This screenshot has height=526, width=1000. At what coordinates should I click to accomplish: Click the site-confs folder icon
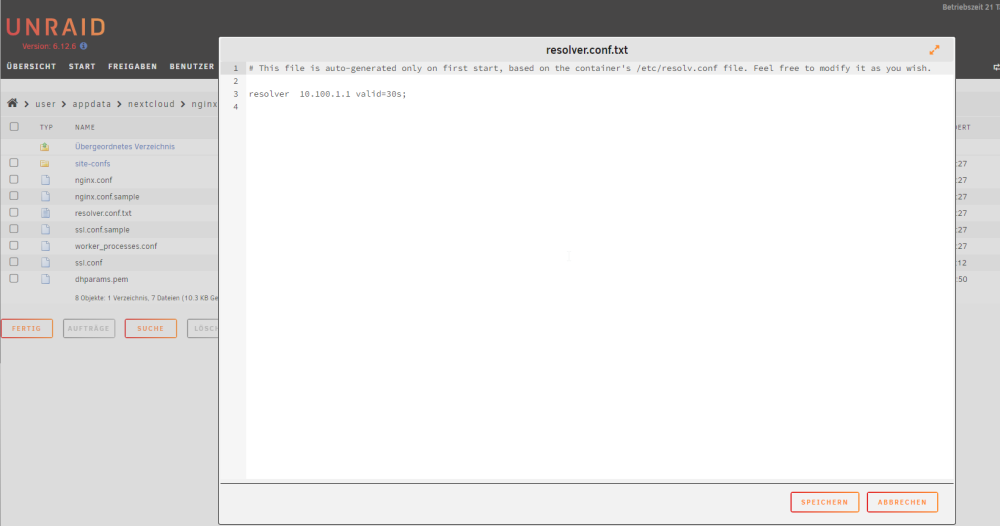click(x=45, y=164)
